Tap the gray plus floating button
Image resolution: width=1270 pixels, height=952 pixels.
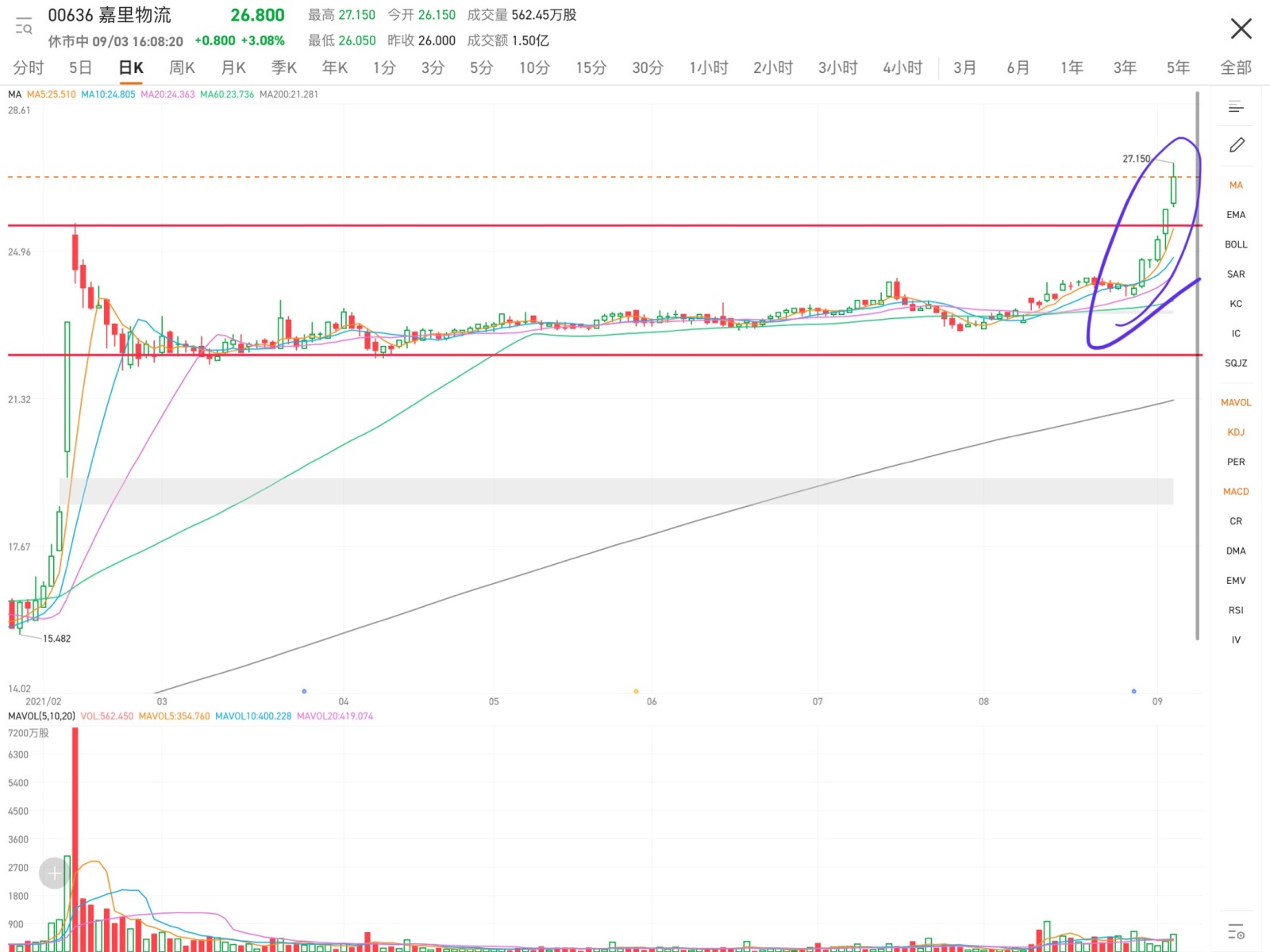pos(54,873)
